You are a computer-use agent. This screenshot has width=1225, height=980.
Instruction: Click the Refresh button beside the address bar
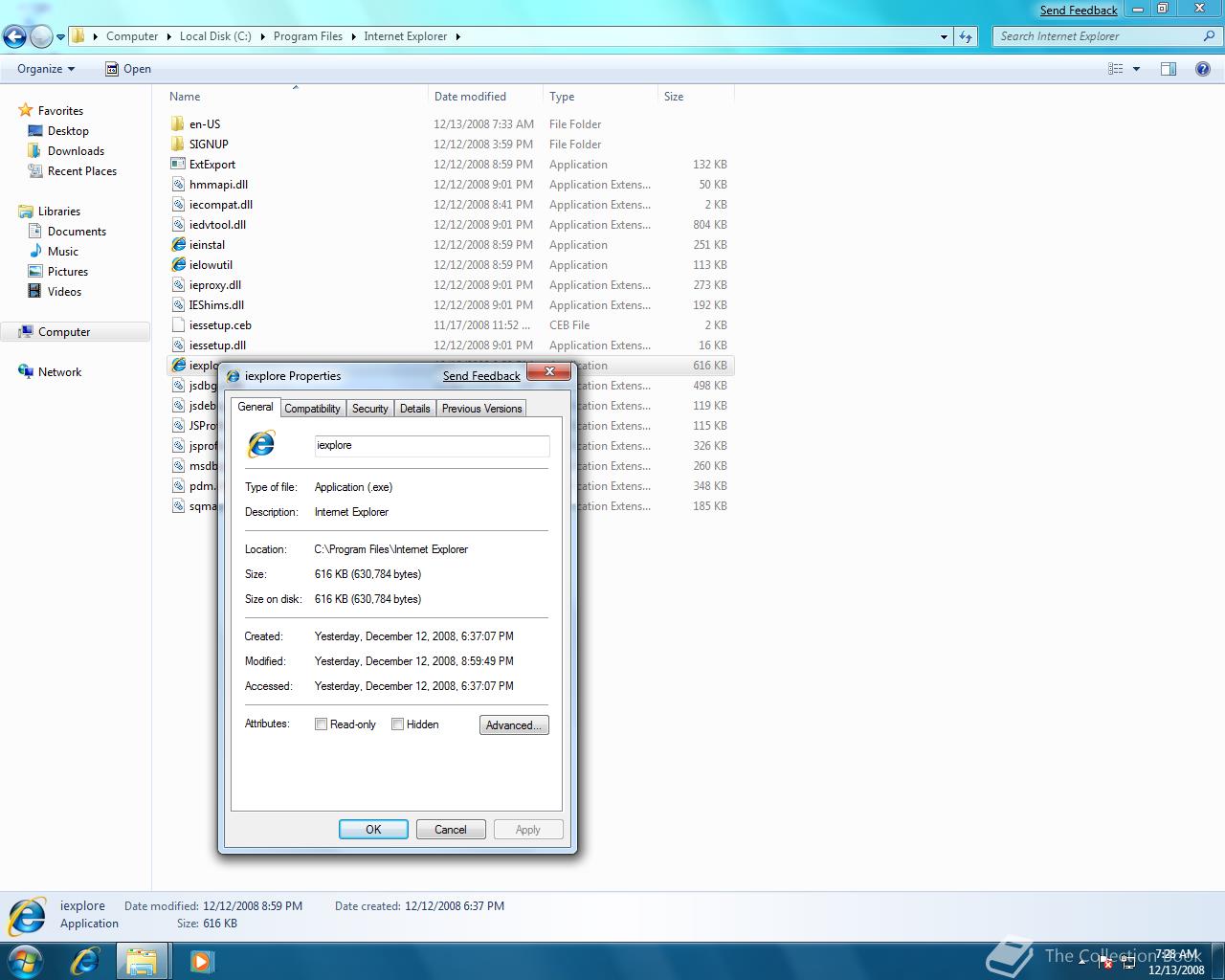(x=965, y=36)
